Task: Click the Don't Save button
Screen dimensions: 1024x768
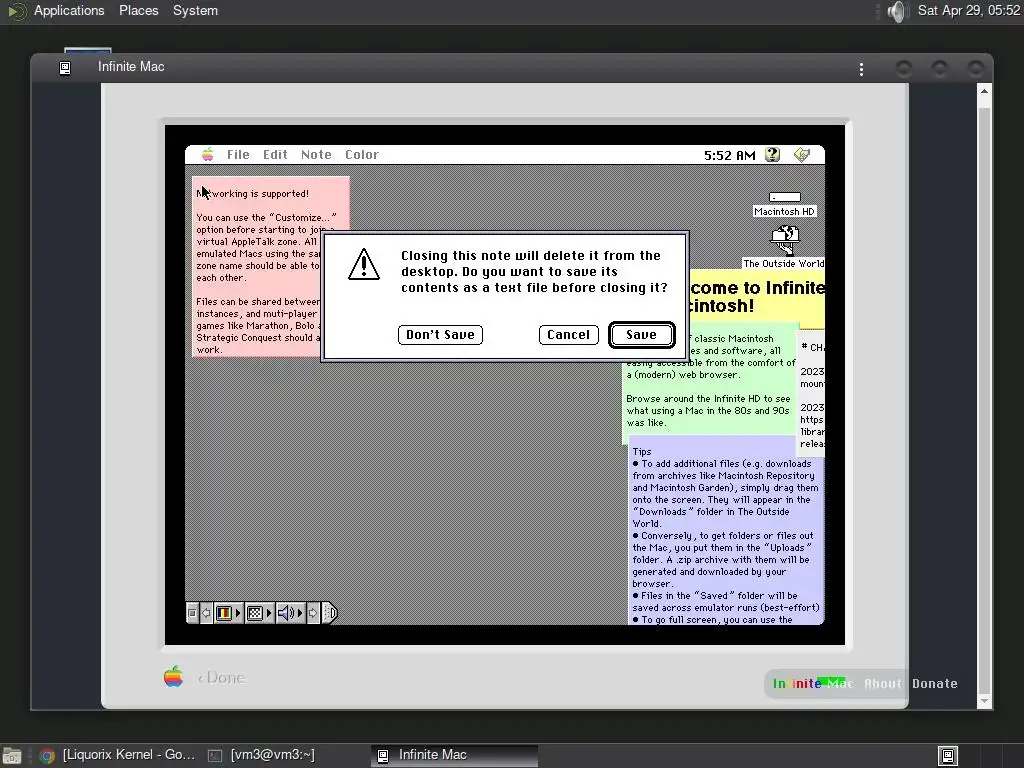Action: tap(440, 335)
